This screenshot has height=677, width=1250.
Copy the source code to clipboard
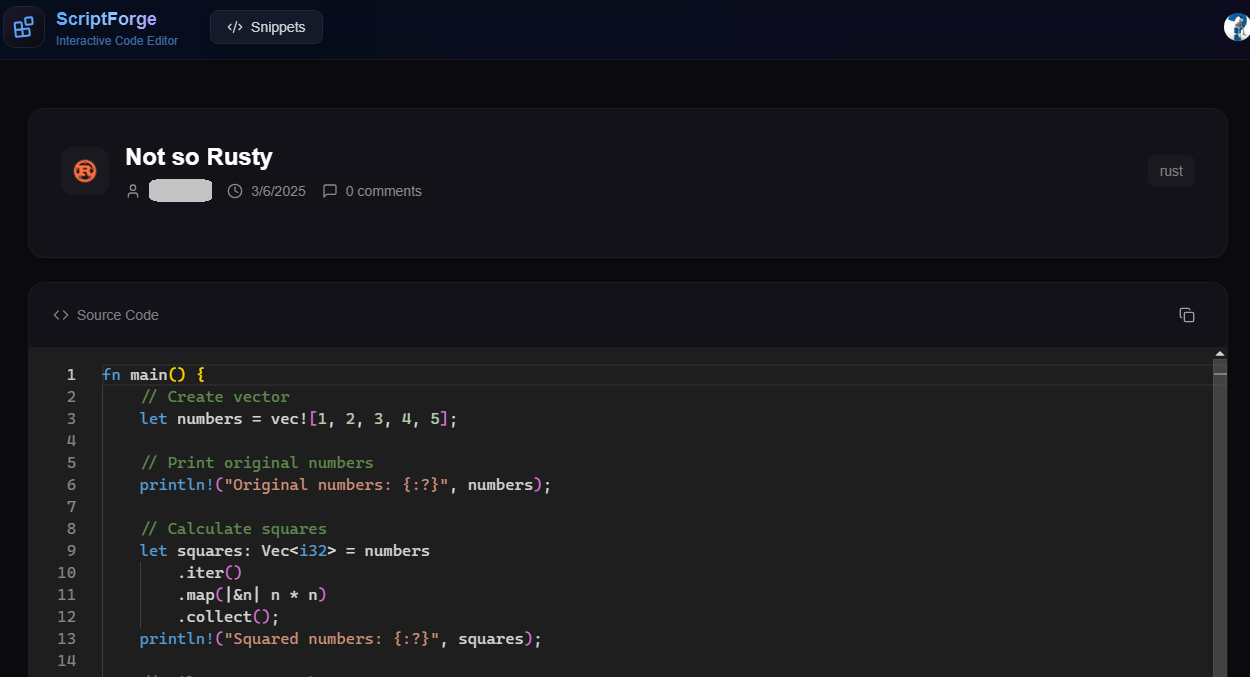coord(1187,315)
